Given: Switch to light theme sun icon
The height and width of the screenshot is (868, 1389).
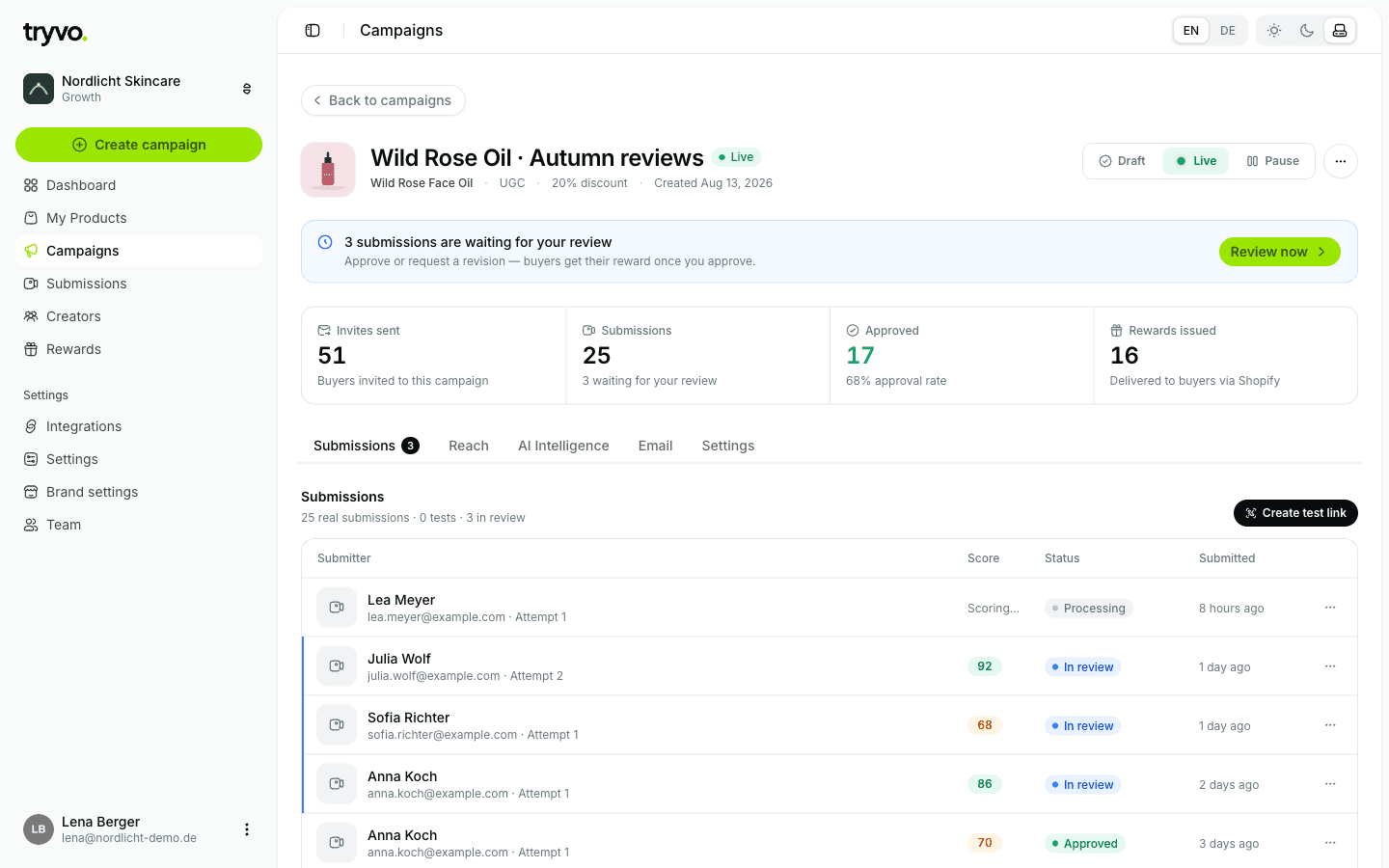Looking at the screenshot, I should pyautogui.click(x=1274, y=31).
